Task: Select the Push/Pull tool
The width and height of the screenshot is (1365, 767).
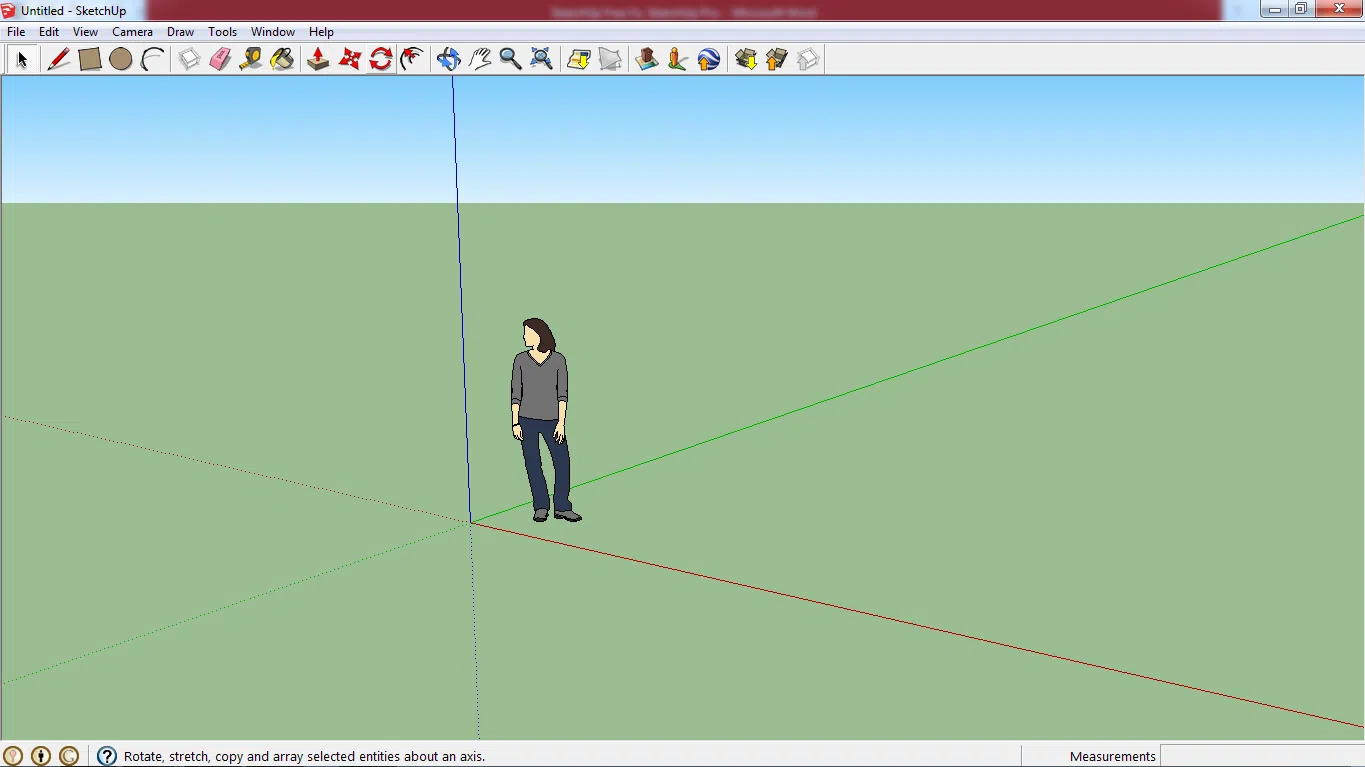Action: click(317, 59)
